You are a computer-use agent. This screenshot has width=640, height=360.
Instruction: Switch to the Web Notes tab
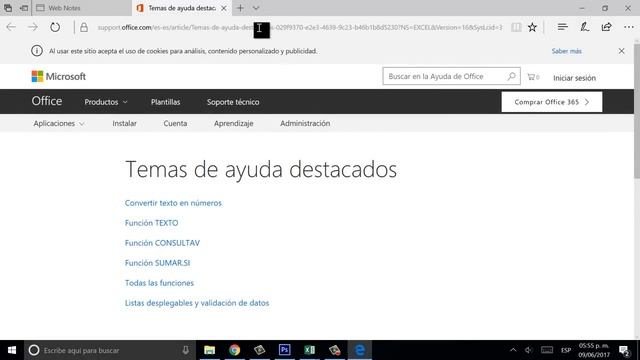(82, 8)
